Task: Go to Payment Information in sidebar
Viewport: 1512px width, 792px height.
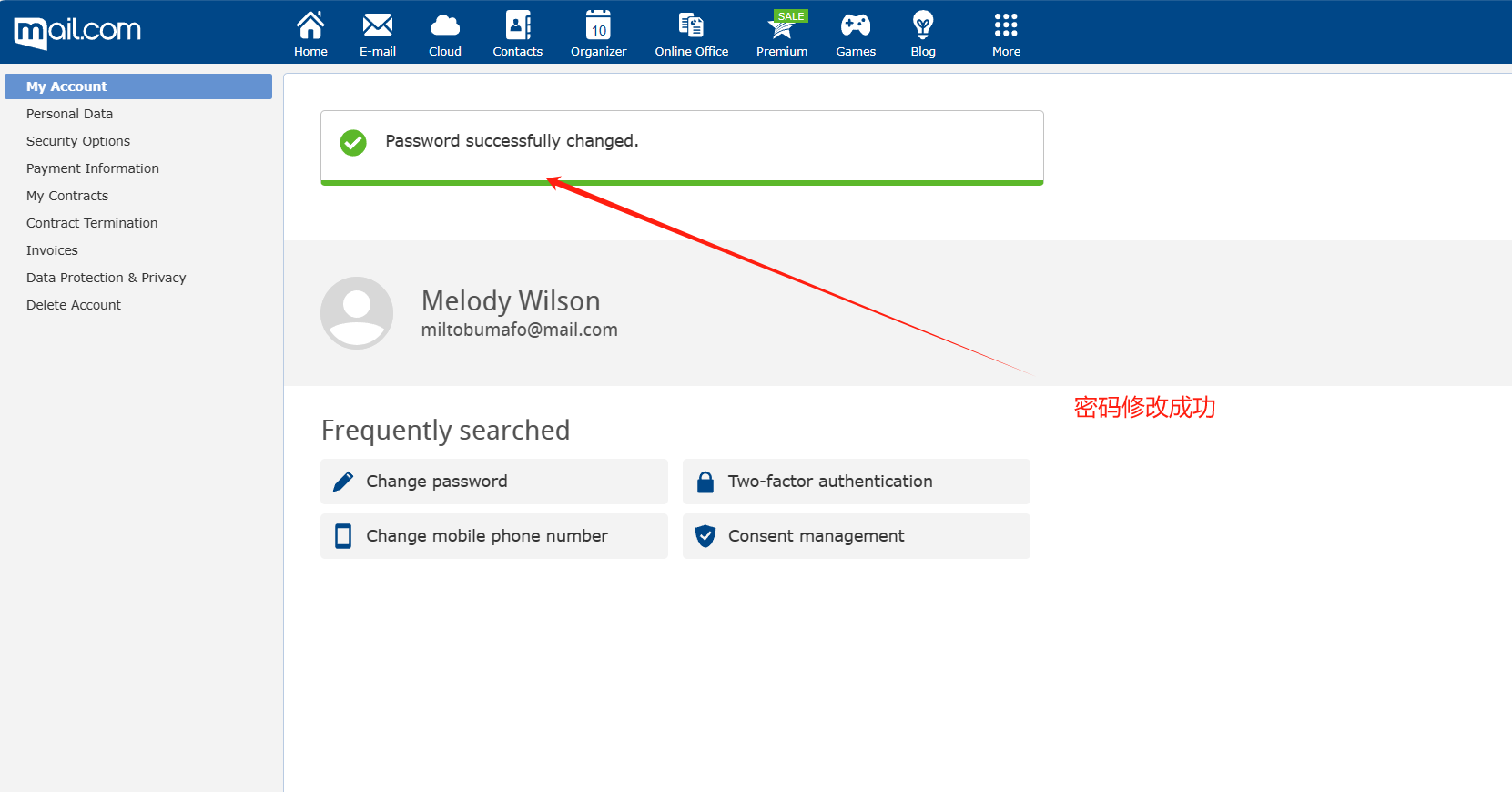Action: [93, 168]
